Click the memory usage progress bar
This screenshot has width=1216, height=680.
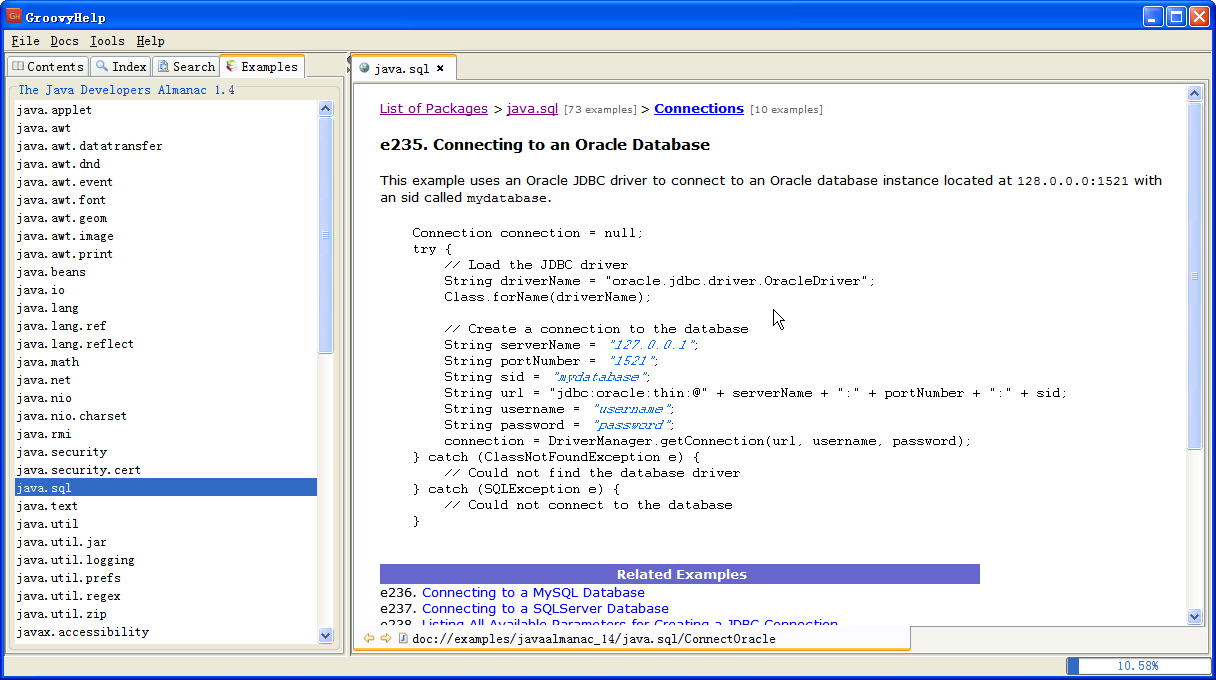1137,665
